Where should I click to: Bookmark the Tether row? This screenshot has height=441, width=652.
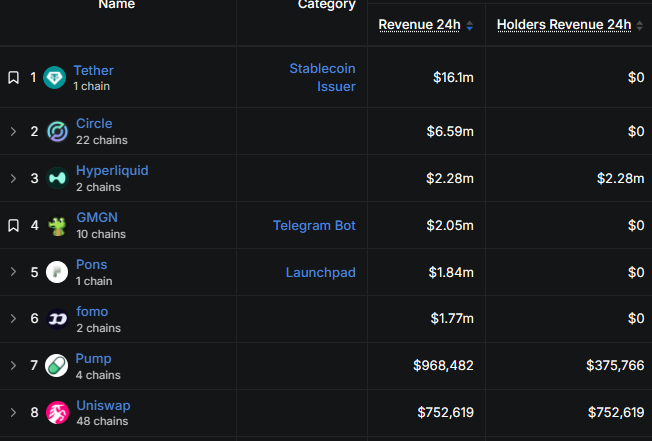(13, 77)
